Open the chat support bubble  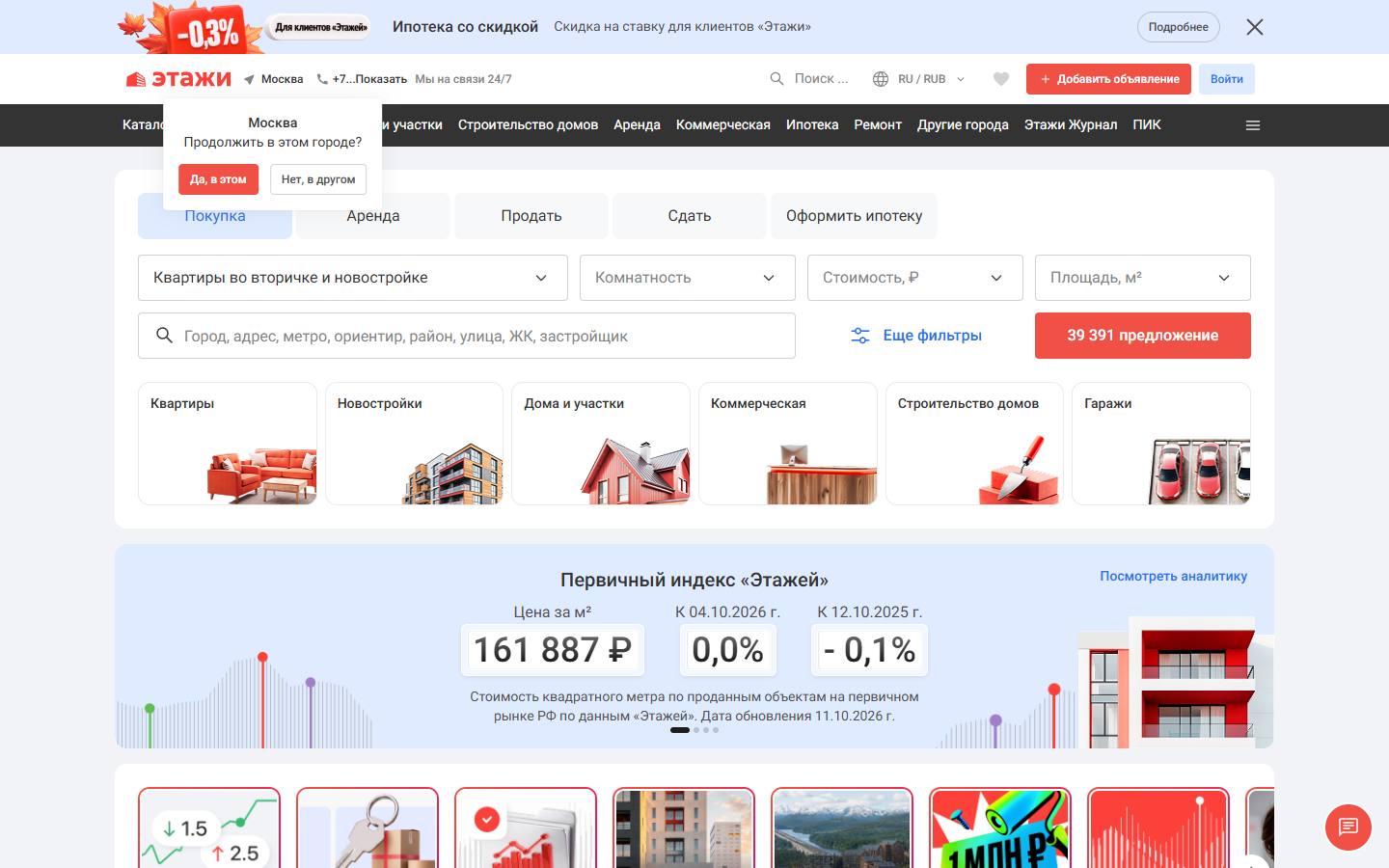[x=1348, y=827]
